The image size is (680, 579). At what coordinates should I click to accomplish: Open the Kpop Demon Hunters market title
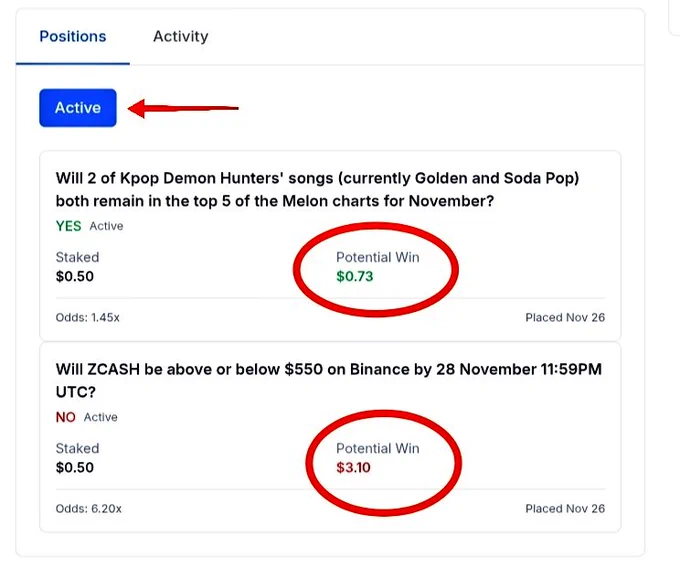pos(317,190)
